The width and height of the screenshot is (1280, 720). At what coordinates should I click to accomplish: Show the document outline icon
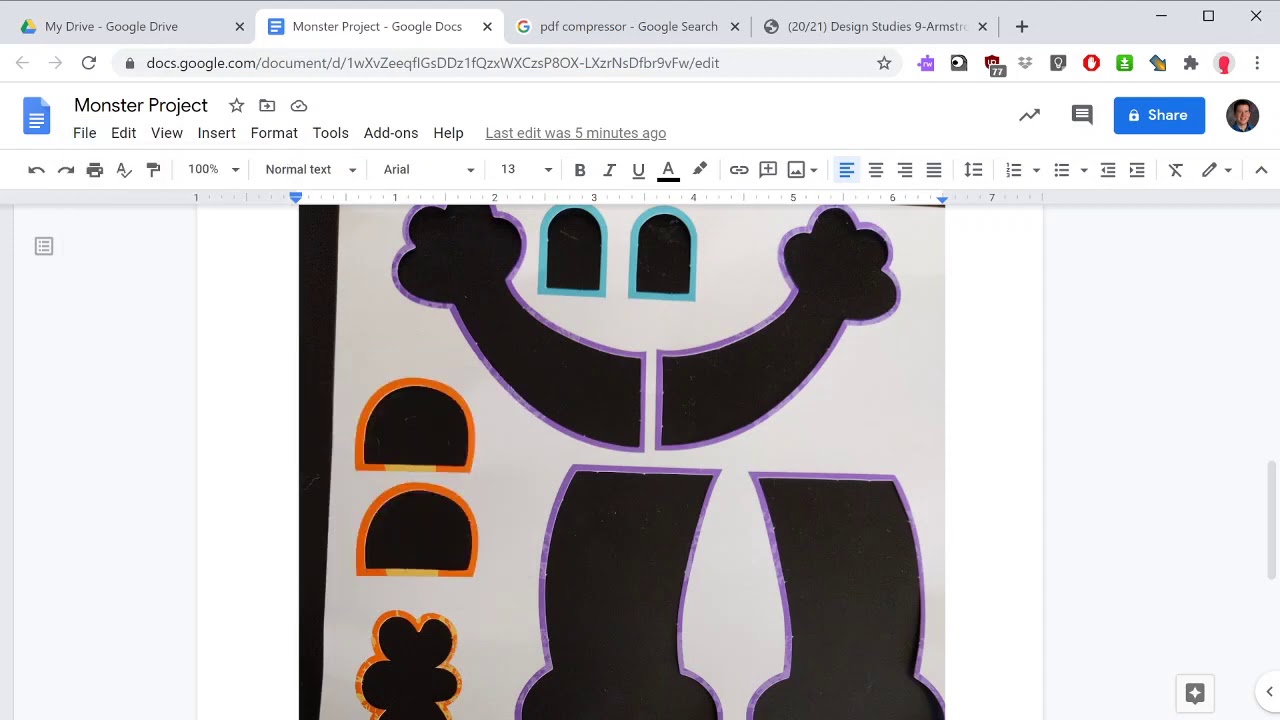[x=44, y=246]
